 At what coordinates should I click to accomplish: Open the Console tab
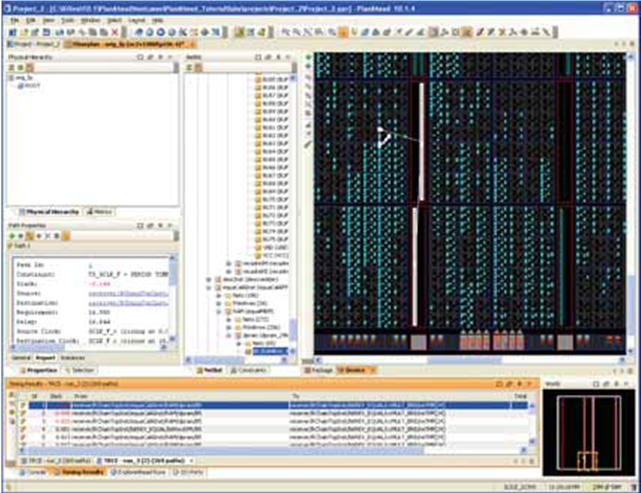point(34,472)
